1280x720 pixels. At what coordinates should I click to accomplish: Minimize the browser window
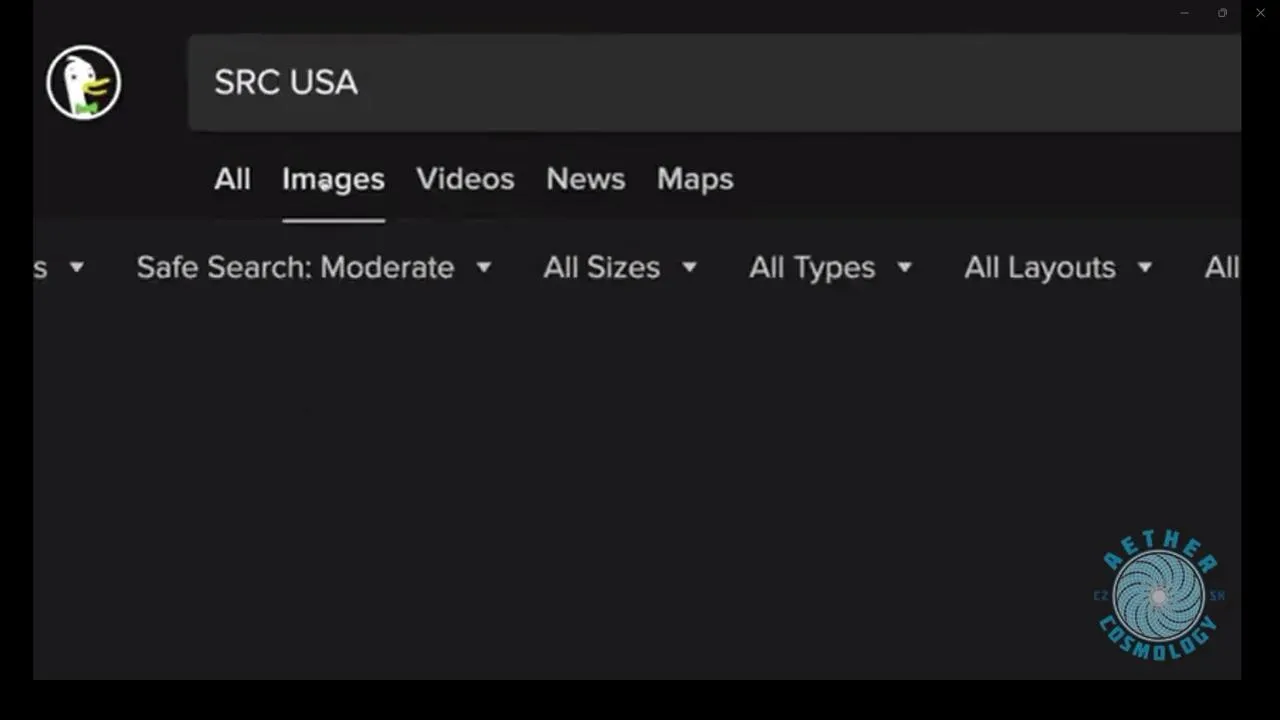coord(1184,13)
